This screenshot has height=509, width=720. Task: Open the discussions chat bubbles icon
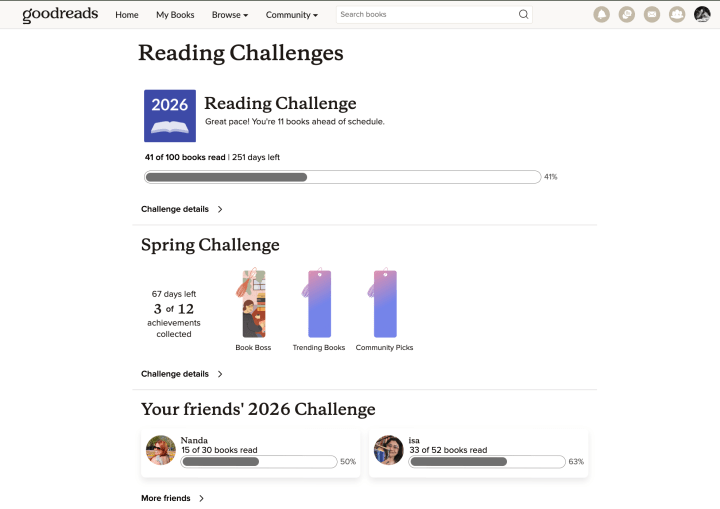point(627,15)
